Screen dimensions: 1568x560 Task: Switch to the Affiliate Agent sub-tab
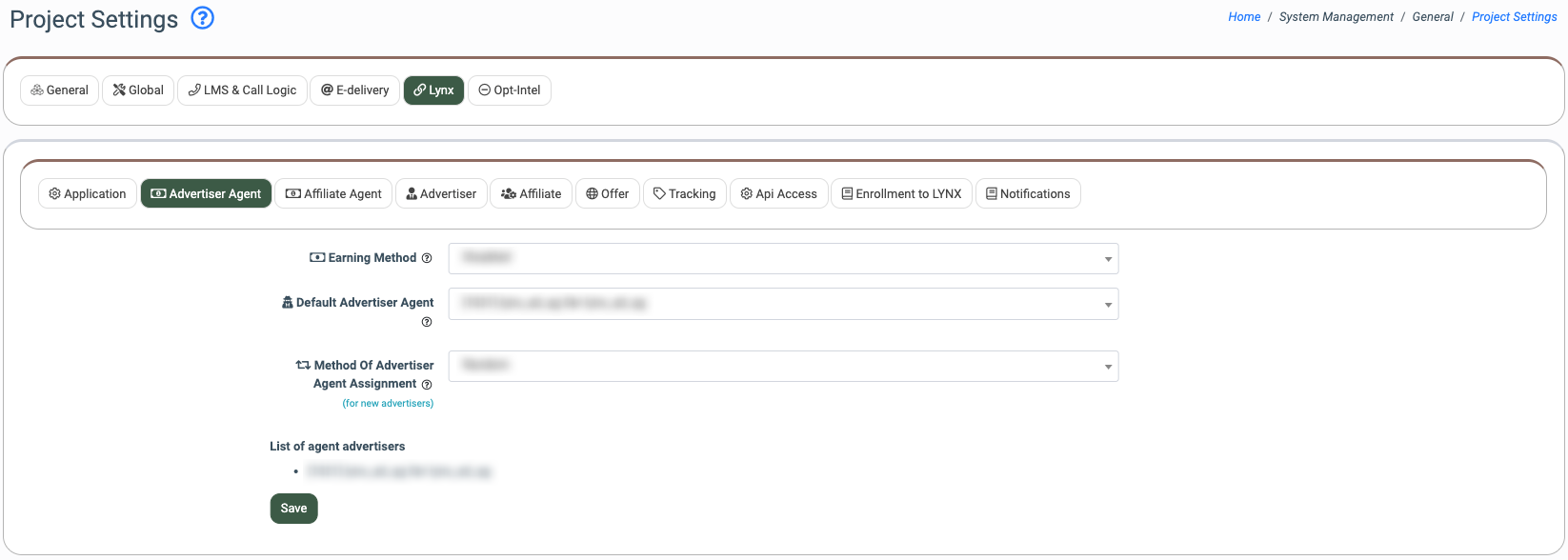[333, 194]
